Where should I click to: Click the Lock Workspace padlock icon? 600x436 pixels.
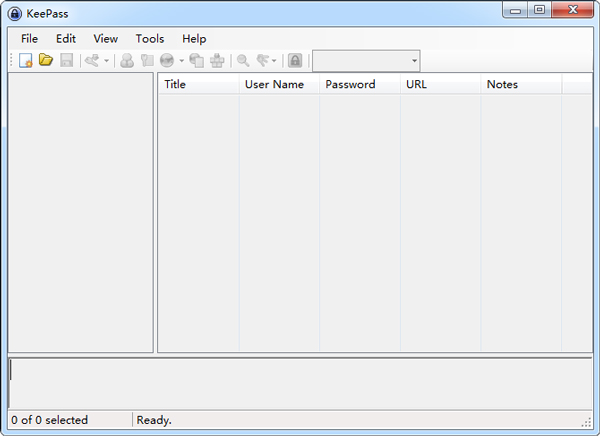pyautogui.click(x=295, y=61)
